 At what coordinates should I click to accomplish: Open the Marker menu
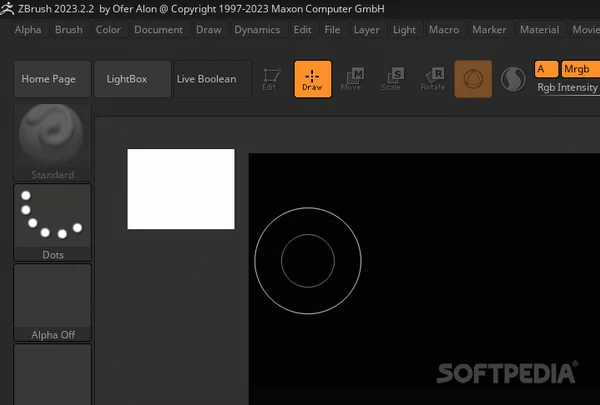[489, 30]
